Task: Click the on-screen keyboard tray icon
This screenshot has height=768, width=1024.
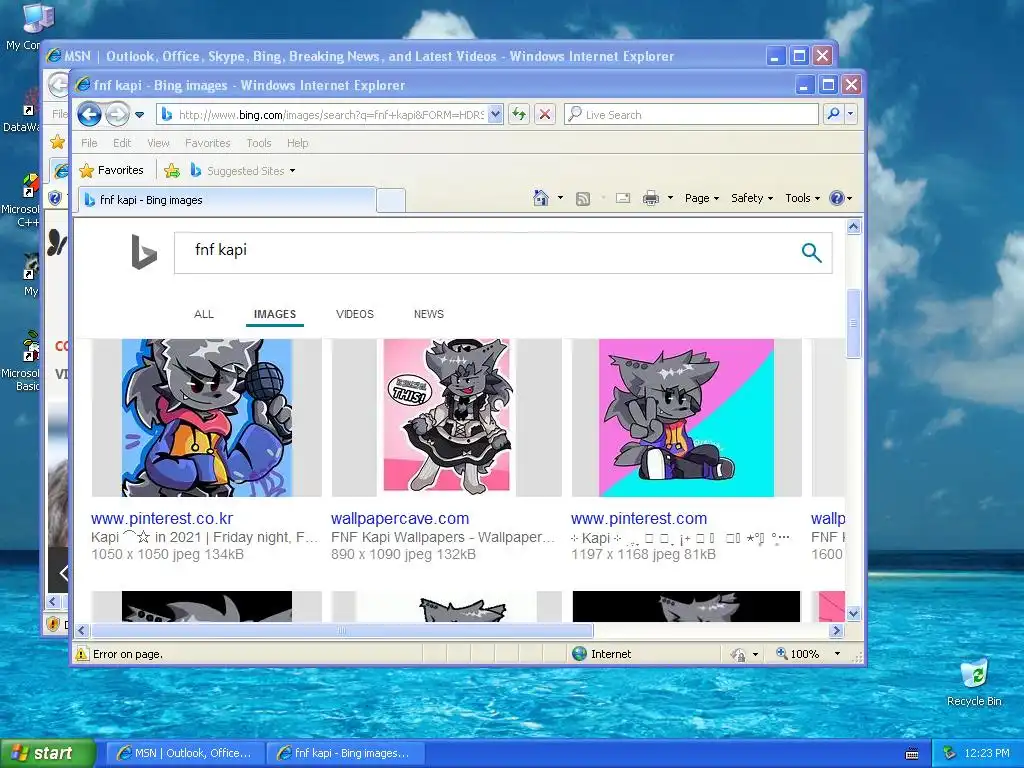Action: [912, 754]
